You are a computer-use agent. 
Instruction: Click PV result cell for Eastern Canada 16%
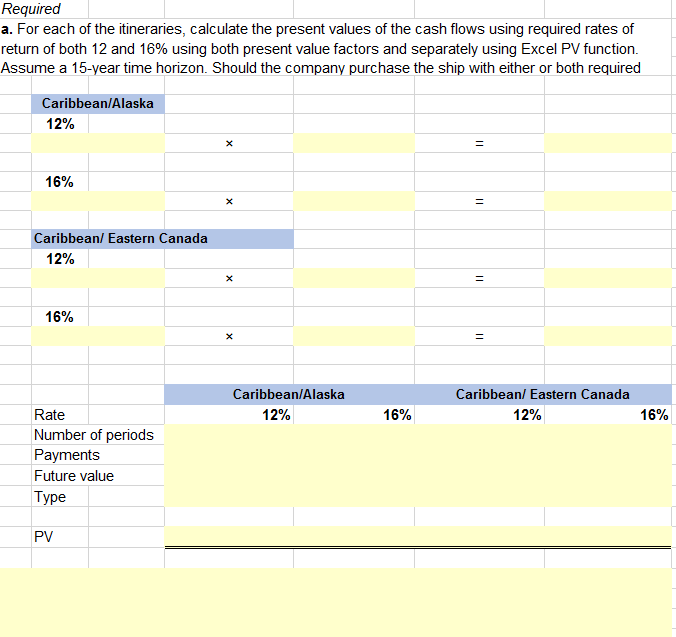[608, 537]
